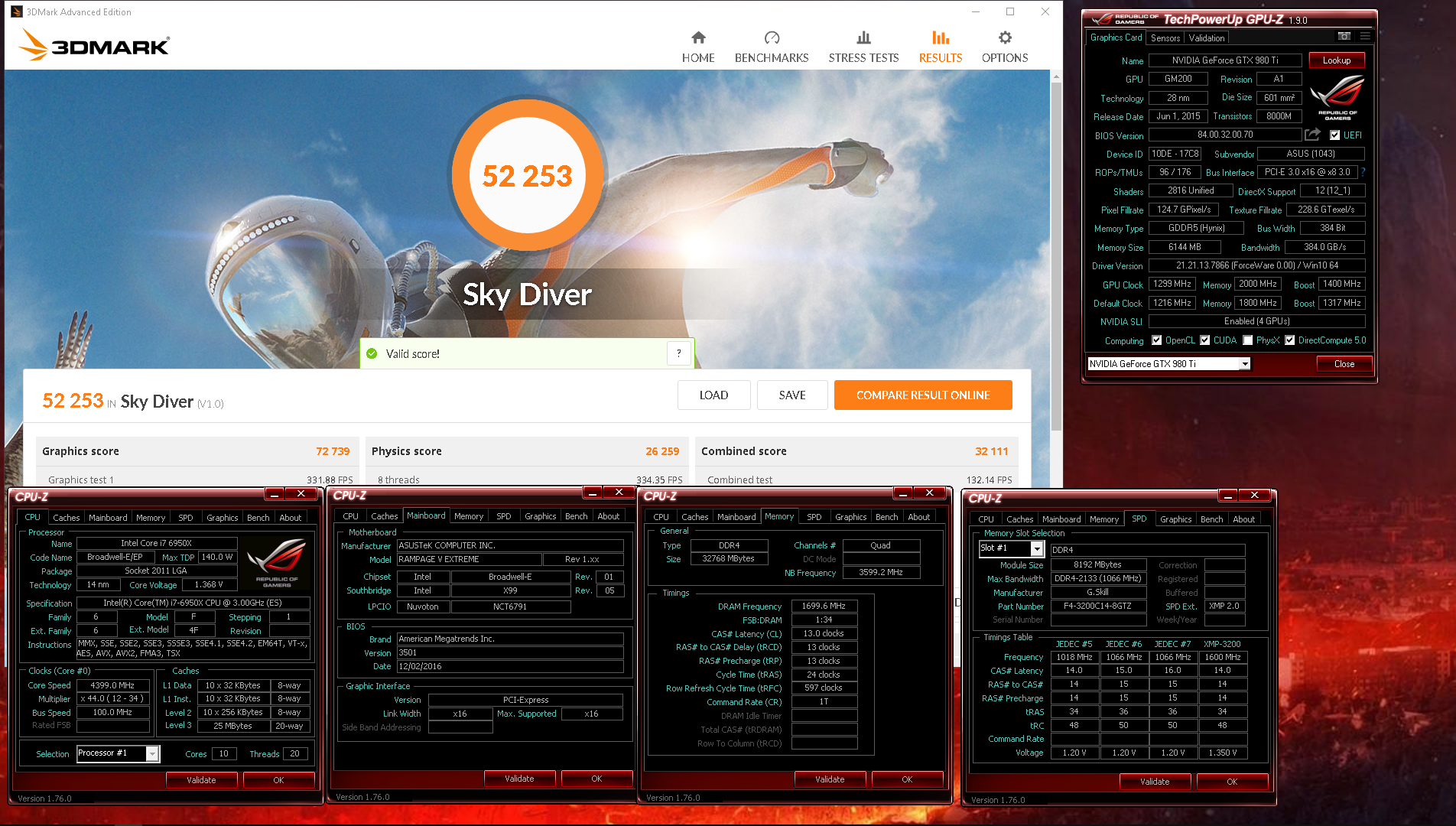Toggle the OpenCL checkbox in GPU-Z
Image resolution: width=1456 pixels, height=826 pixels.
click(1156, 340)
